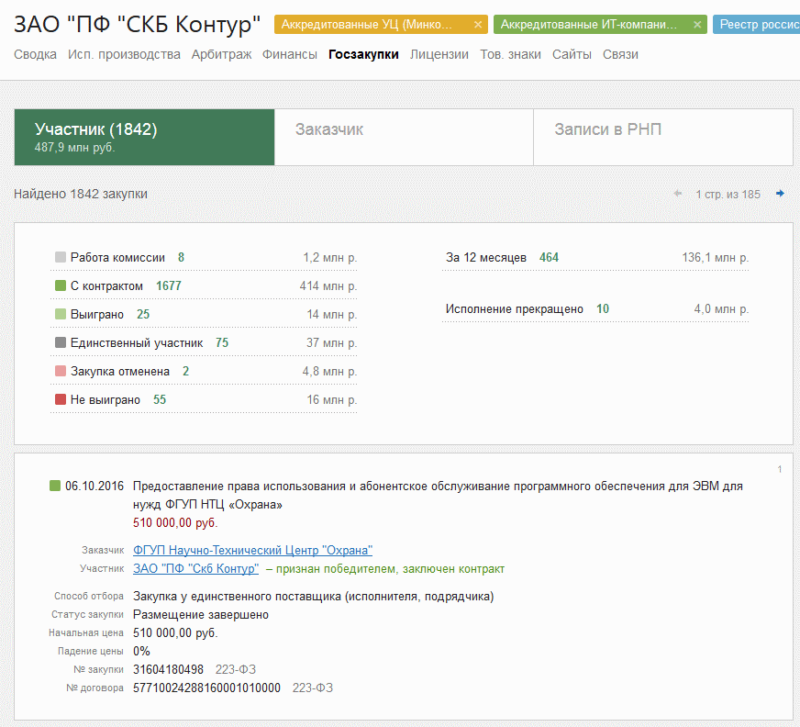Select the Реестр росси… blue tag
Screen dimensions: 800x727
pos(756,24)
